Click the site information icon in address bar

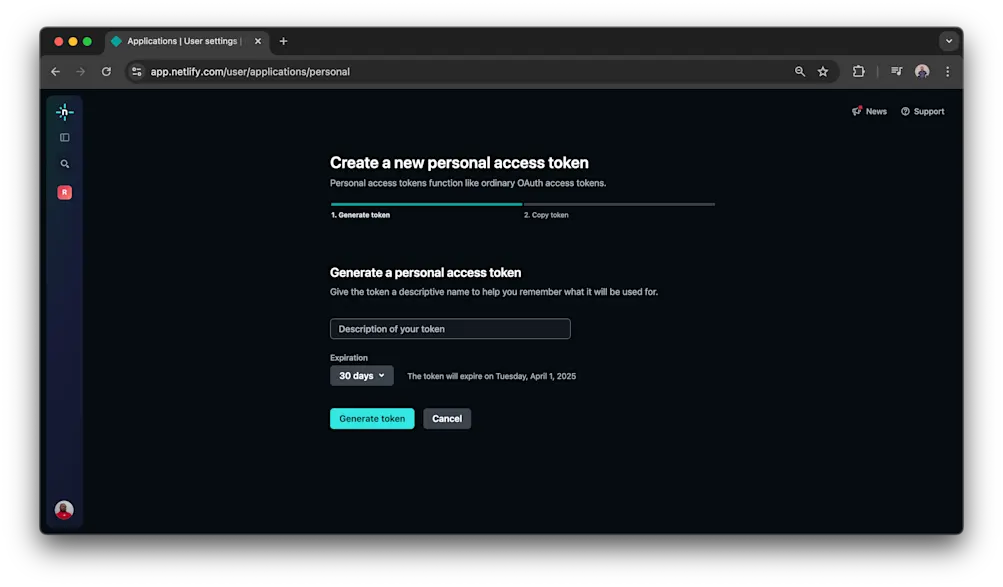tap(136, 71)
